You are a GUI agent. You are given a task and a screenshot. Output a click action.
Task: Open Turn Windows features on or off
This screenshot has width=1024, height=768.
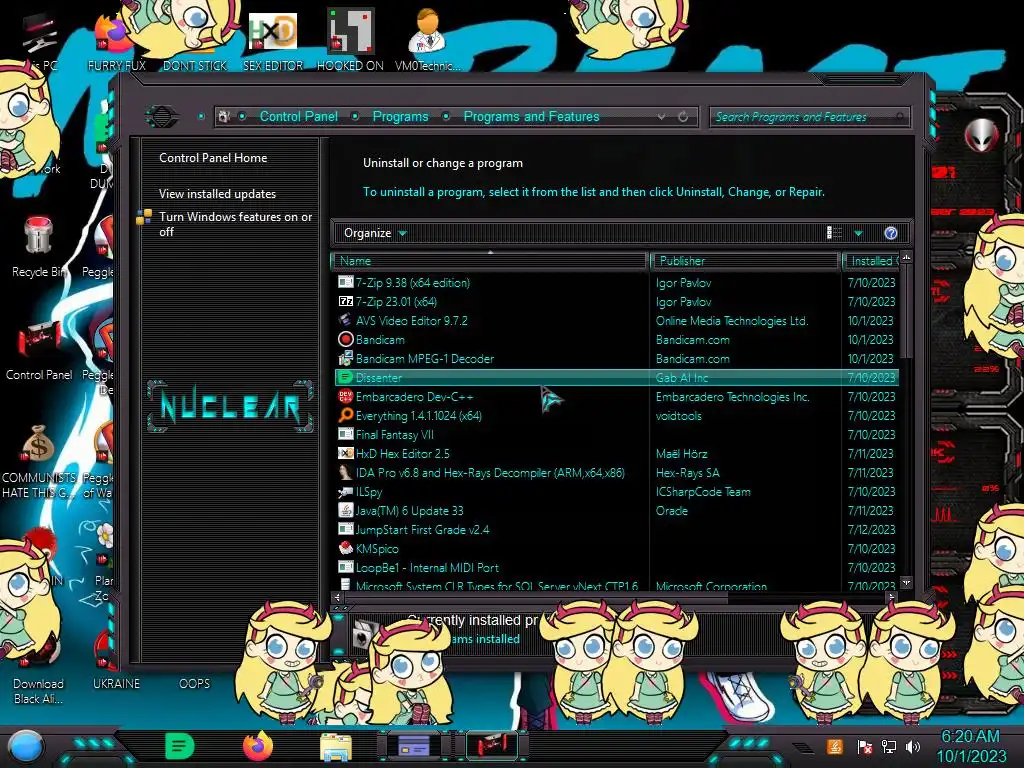(x=236, y=224)
